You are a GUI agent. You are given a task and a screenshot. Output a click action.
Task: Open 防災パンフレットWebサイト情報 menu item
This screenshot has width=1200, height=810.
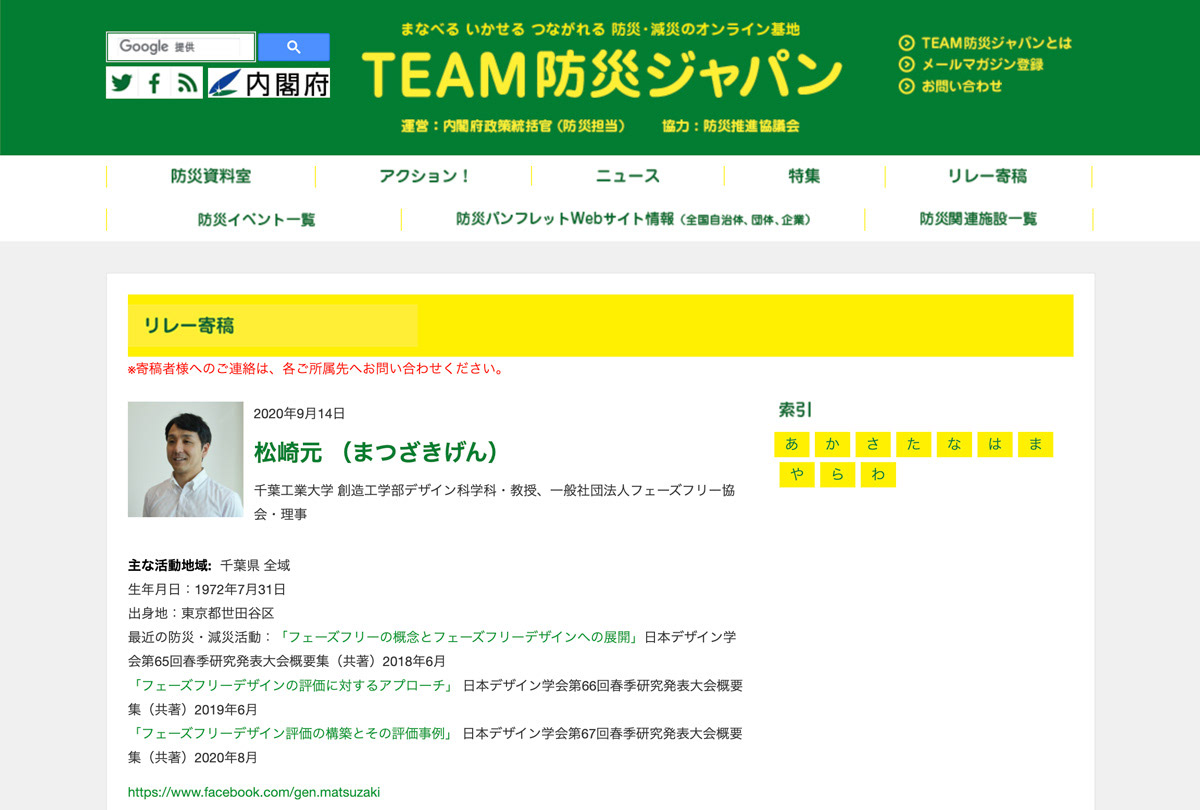633,219
